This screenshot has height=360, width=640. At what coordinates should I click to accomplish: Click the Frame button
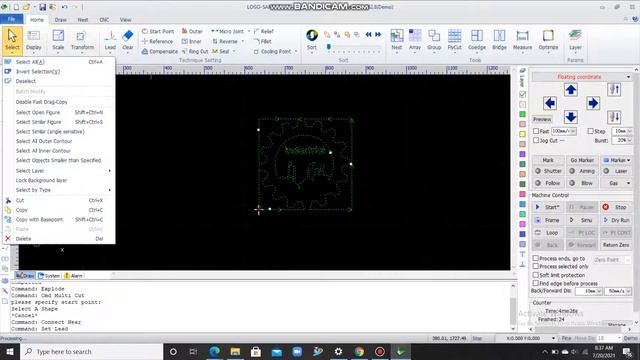click(x=548, y=220)
